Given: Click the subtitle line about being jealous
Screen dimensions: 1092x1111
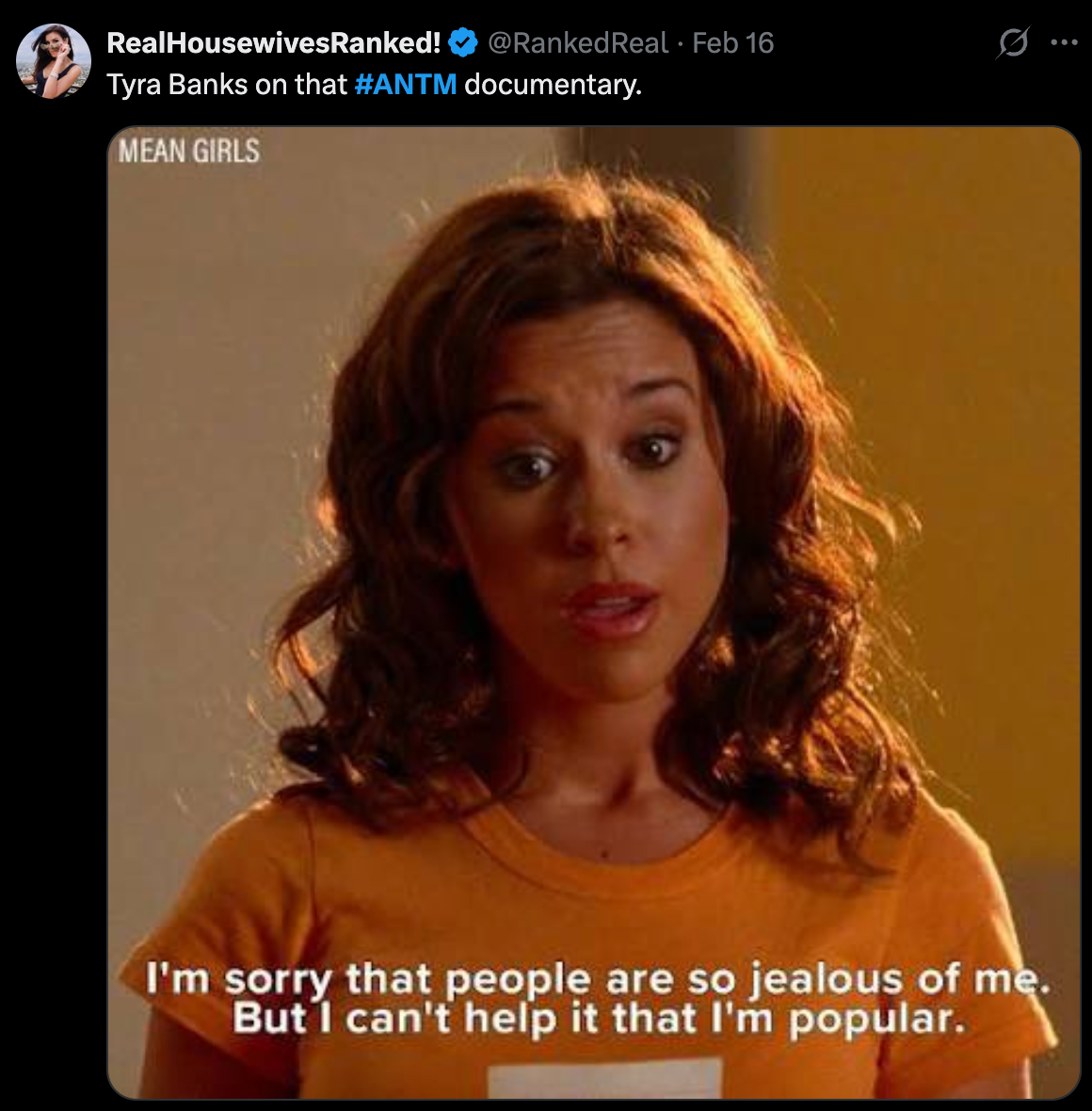Looking at the screenshot, I should click(598, 979).
